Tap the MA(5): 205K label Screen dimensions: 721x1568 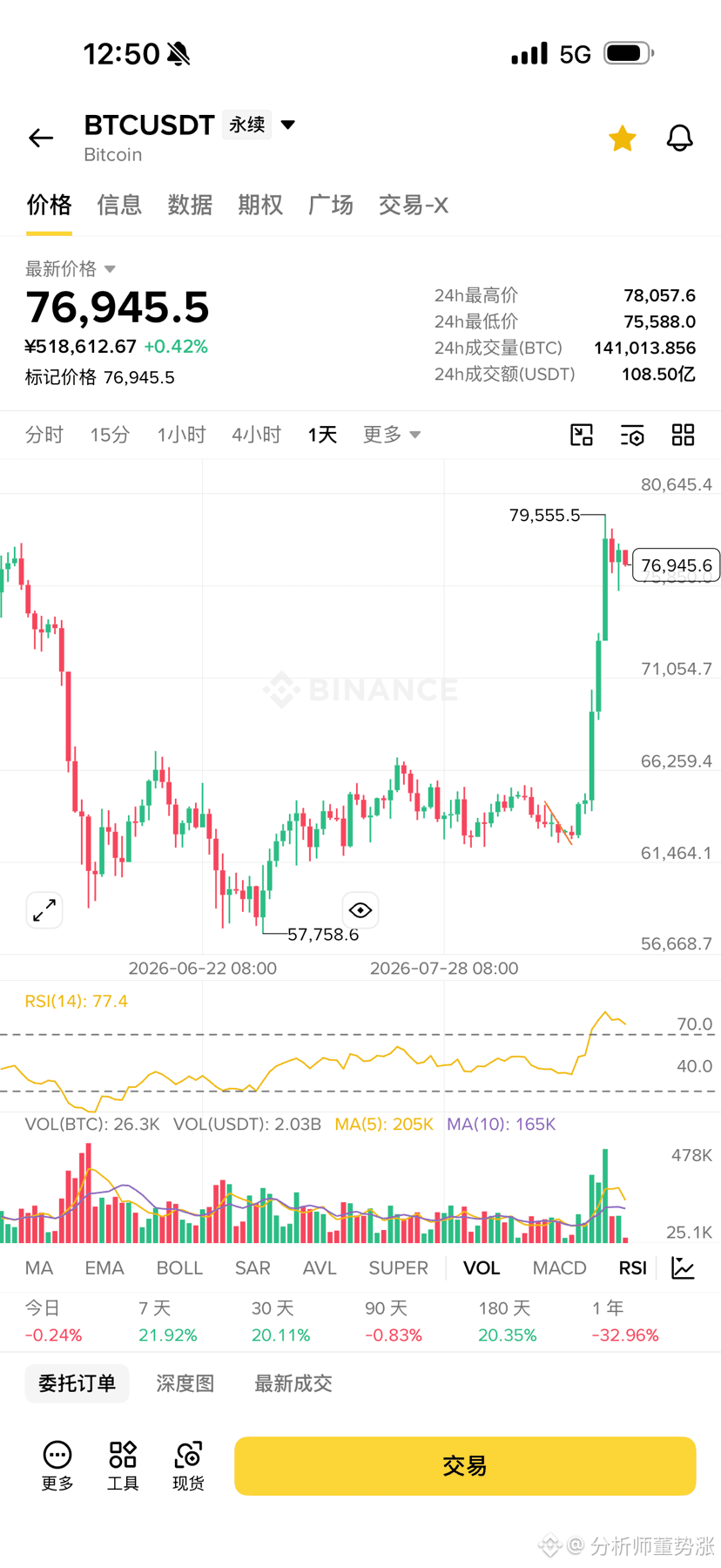click(x=384, y=1124)
